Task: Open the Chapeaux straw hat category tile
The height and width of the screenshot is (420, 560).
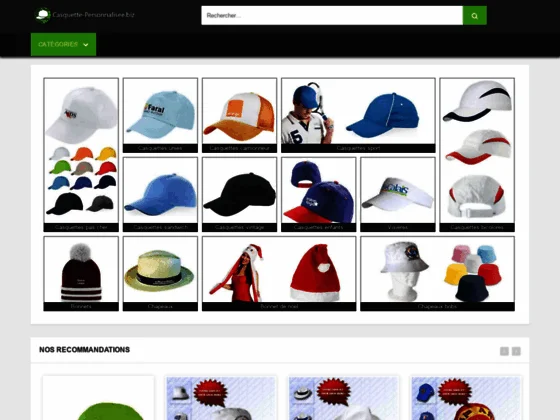Action: (x=160, y=274)
